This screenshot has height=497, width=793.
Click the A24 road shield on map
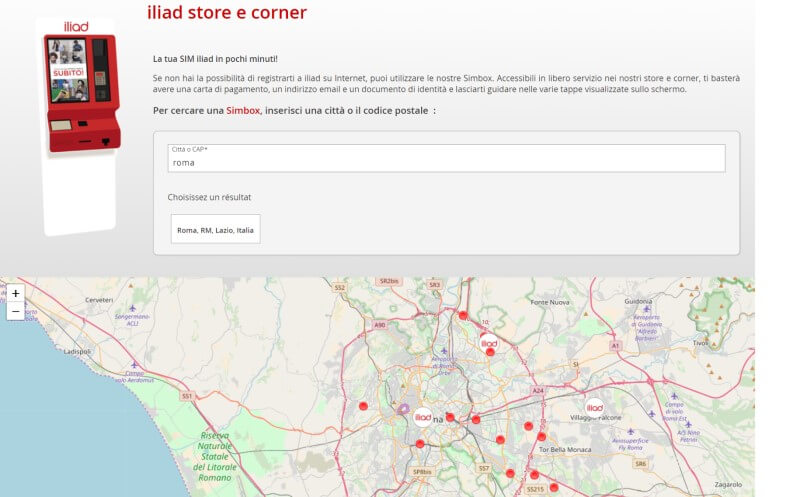click(538, 390)
